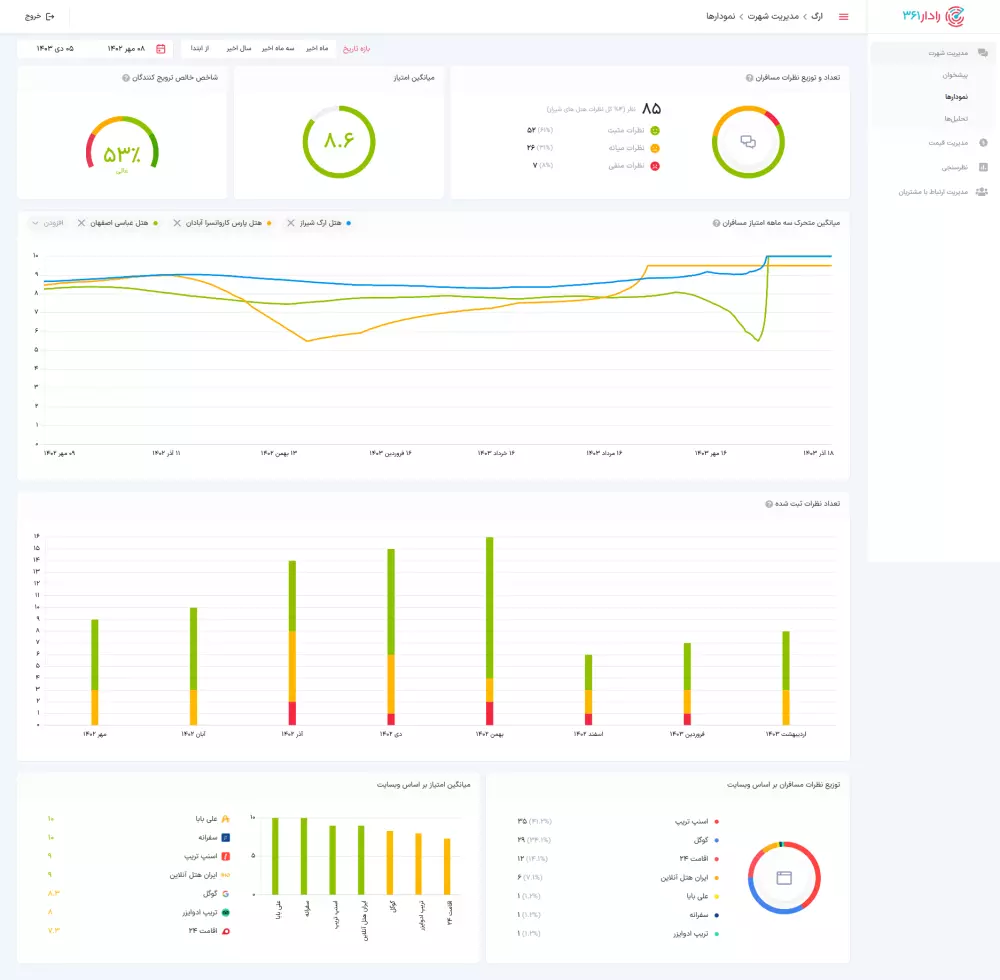1000x980 pixels.
Task: Click the chat bubbles icon beside مدیریت شهرت
Action: pyautogui.click(x=983, y=53)
